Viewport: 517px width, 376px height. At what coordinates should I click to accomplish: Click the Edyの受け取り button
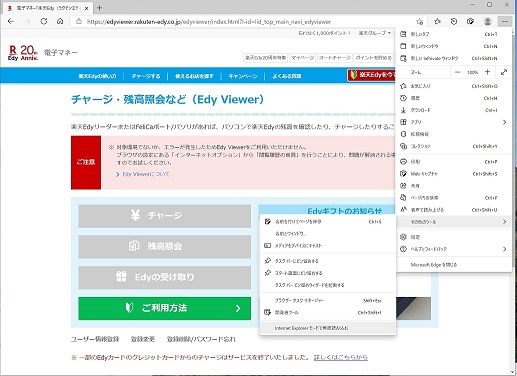pos(165,277)
